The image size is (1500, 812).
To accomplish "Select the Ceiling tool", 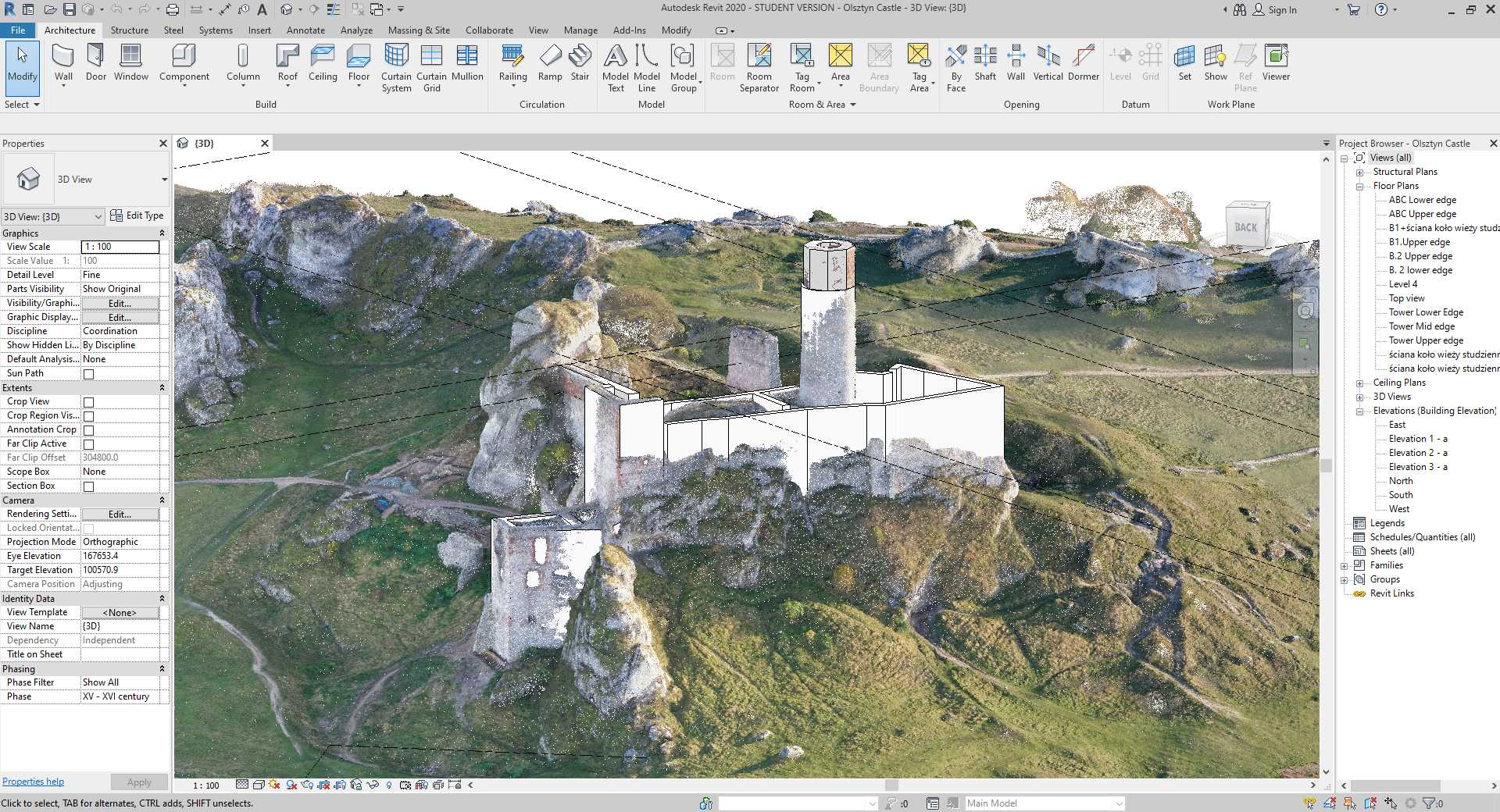I will pos(323,62).
